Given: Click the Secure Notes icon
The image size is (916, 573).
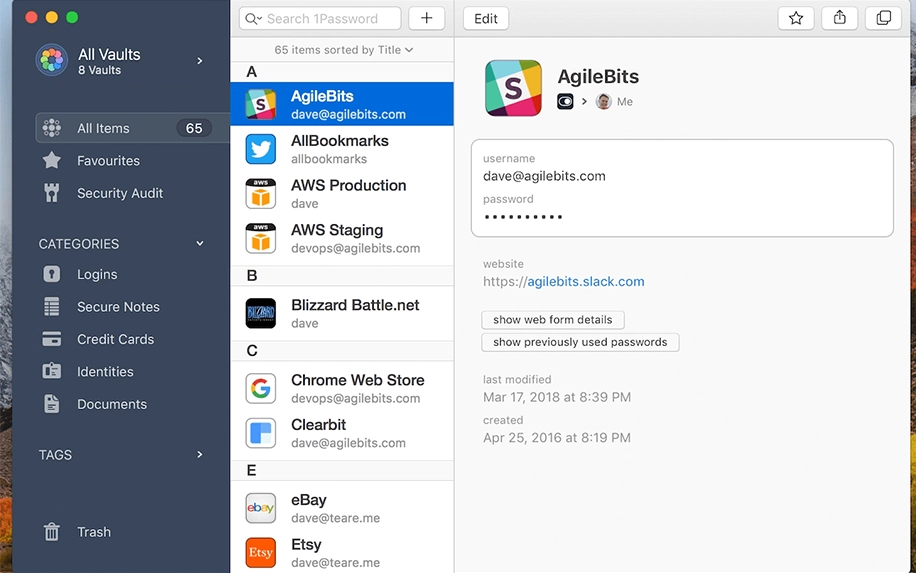Looking at the screenshot, I should (51, 307).
